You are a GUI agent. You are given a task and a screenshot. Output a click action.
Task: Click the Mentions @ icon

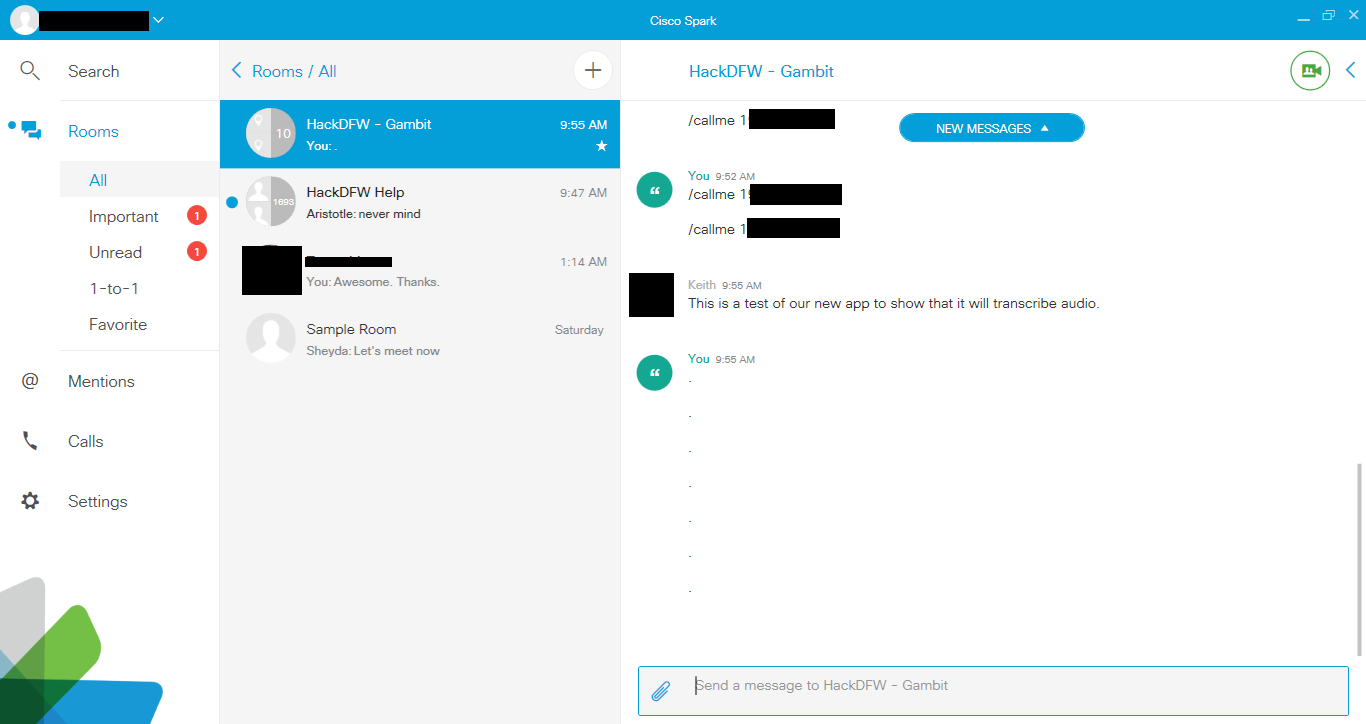tap(30, 381)
